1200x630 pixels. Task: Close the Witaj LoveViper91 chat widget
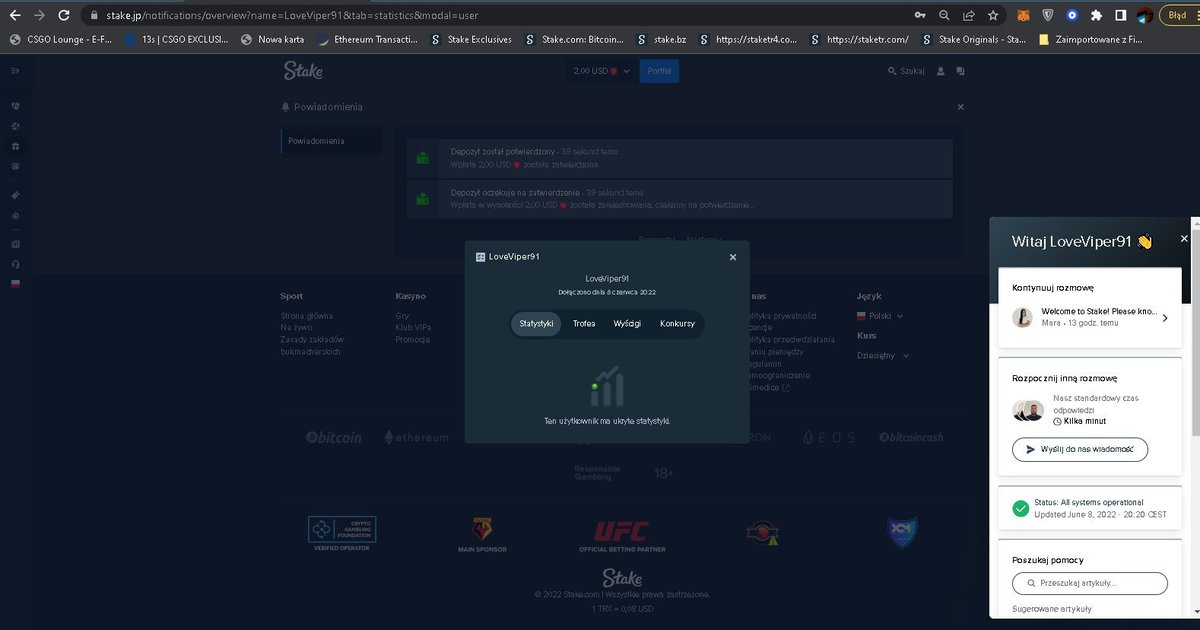tap(1184, 239)
